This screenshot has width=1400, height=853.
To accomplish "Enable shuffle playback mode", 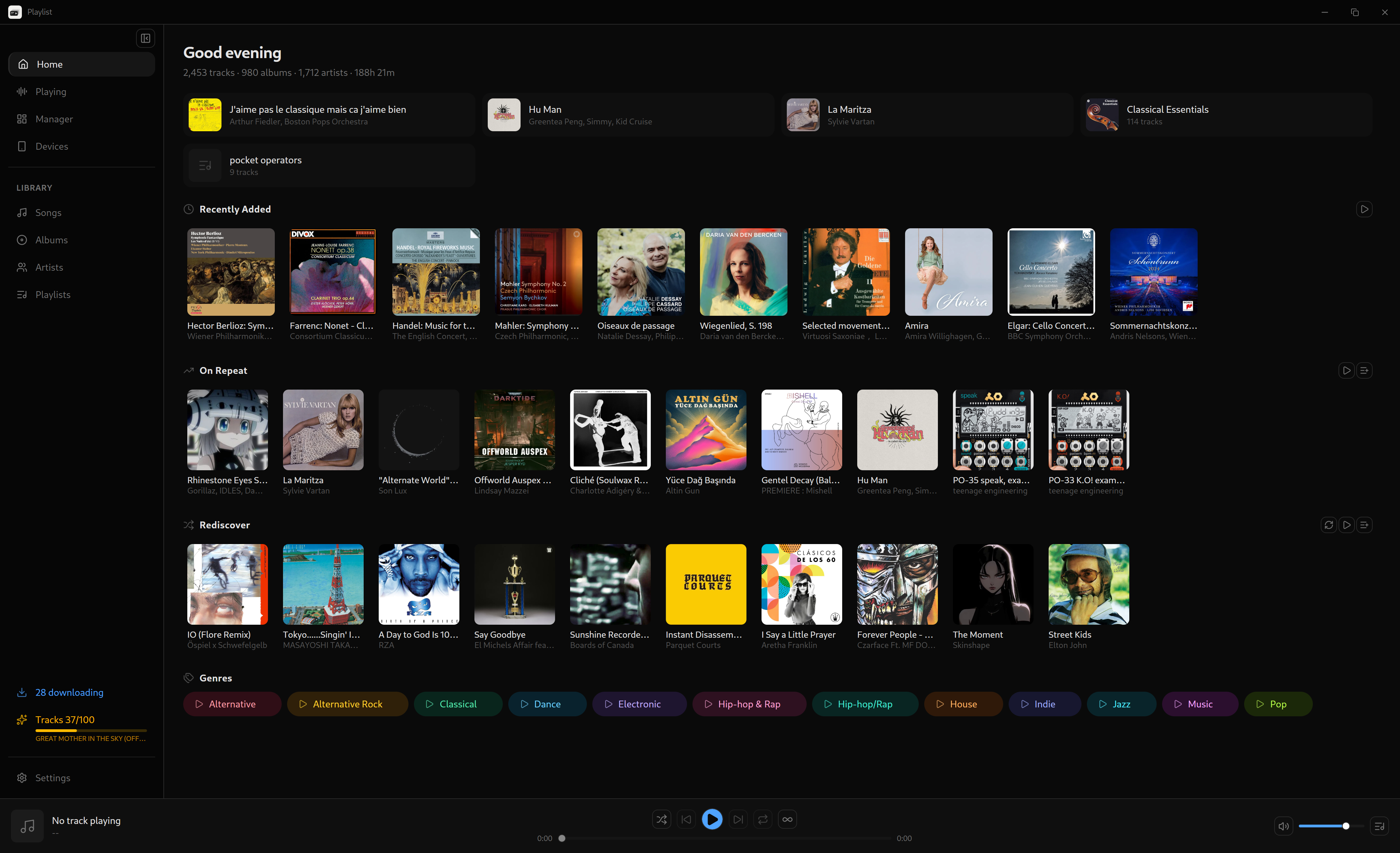I will pyautogui.click(x=661, y=820).
